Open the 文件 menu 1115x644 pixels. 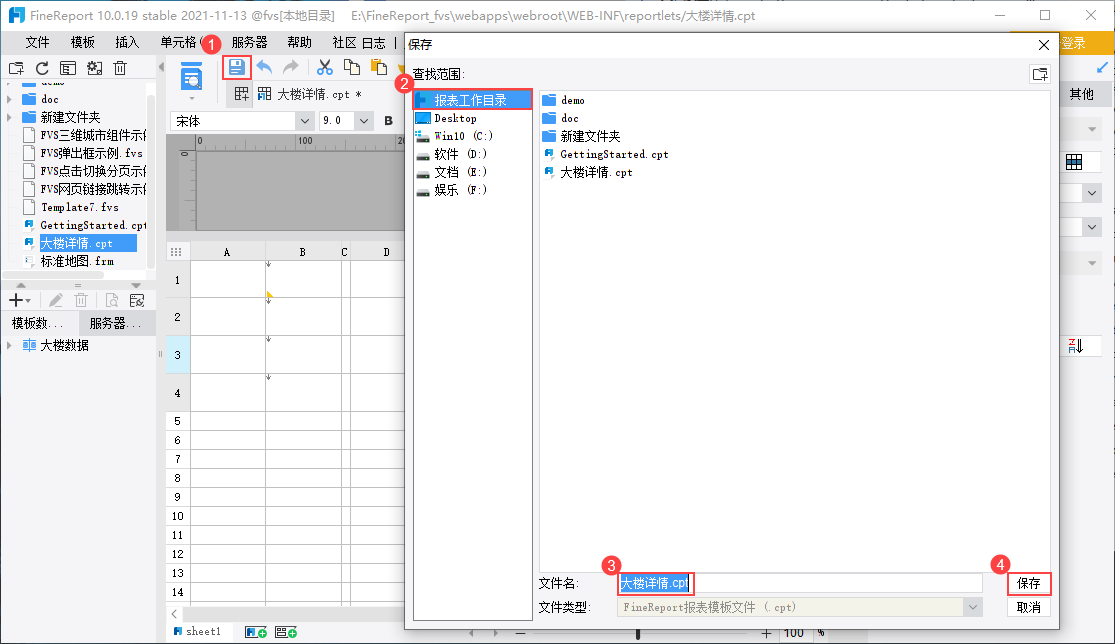(37, 43)
